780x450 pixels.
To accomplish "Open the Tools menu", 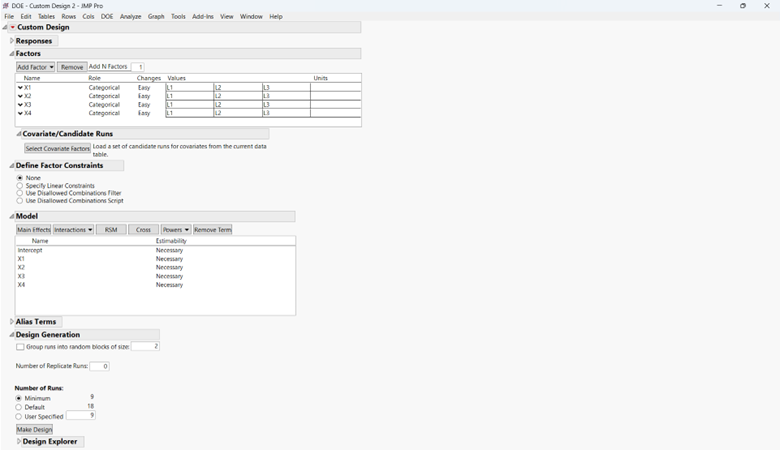I will point(178,16).
